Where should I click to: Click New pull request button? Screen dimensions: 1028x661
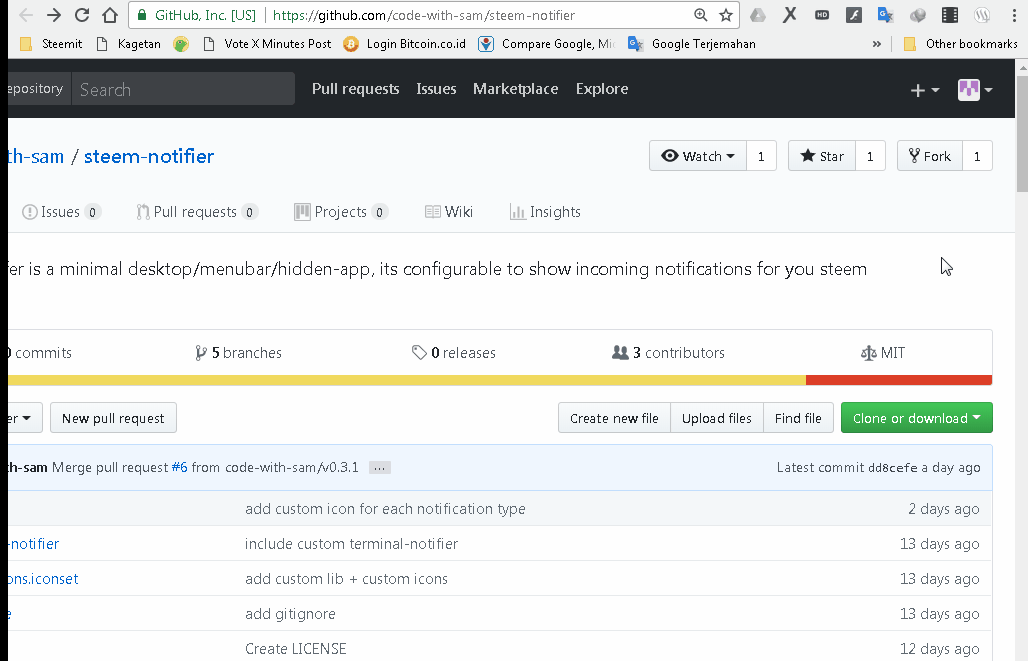coord(113,418)
